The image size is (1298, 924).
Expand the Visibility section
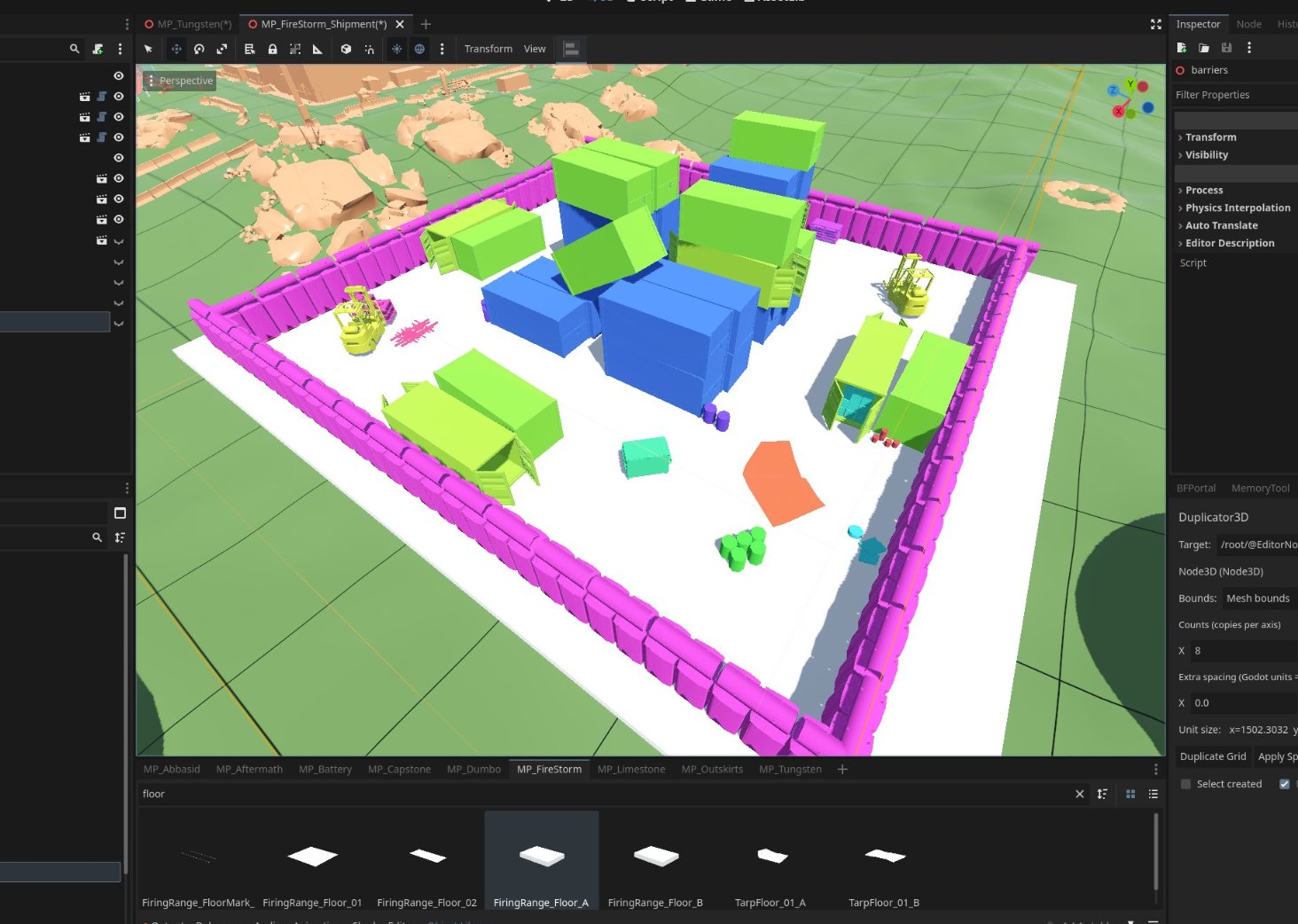click(1207, 155)
